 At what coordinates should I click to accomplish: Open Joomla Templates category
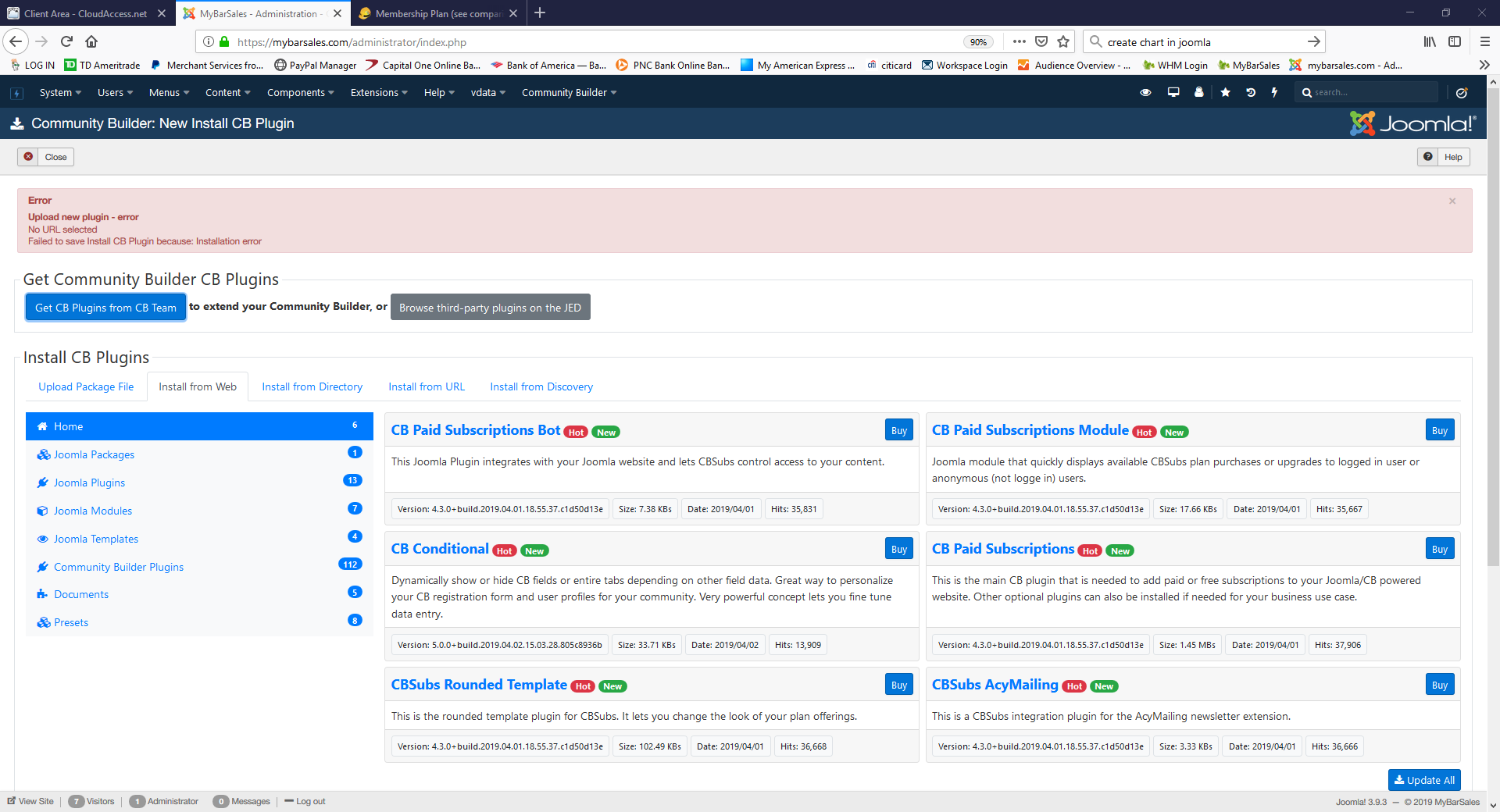click(199, 539)
